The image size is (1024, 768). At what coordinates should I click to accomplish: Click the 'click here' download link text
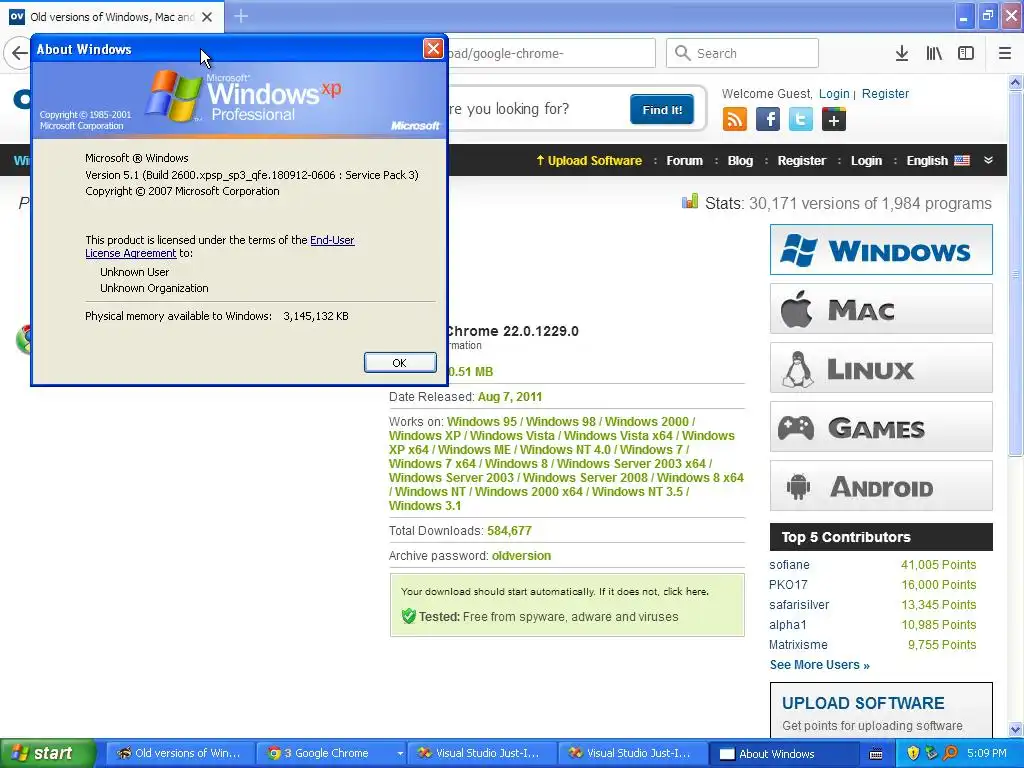685,592
